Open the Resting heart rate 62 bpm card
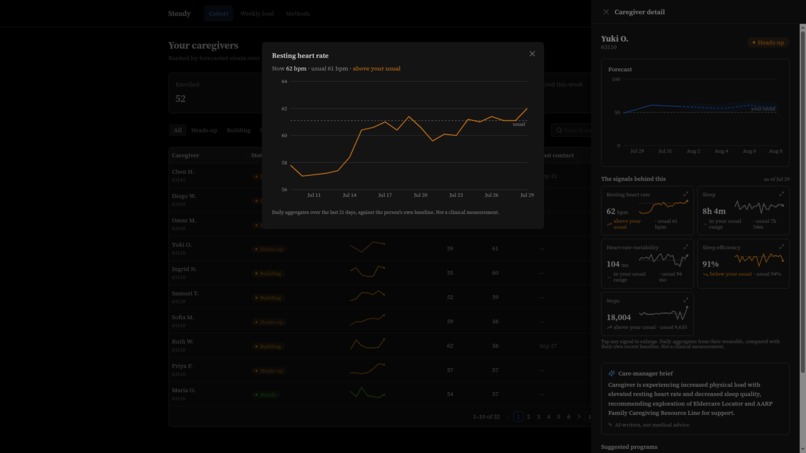806x453 pixels. [x=647, y=210]
